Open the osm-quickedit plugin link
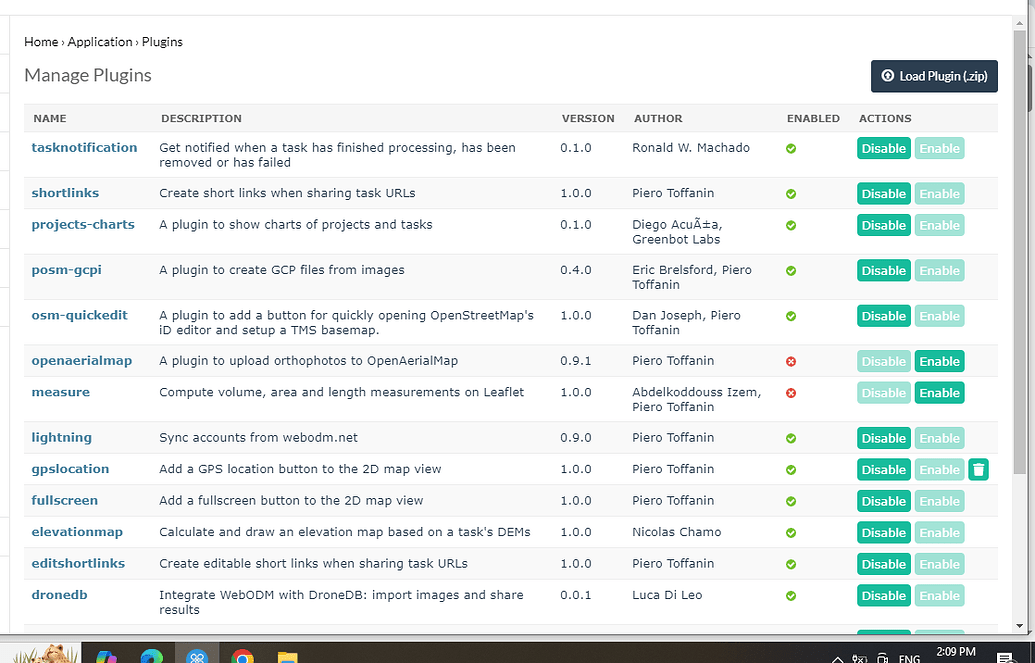Viewport: 1035px width, 663px height. click(x=80, y=315)
